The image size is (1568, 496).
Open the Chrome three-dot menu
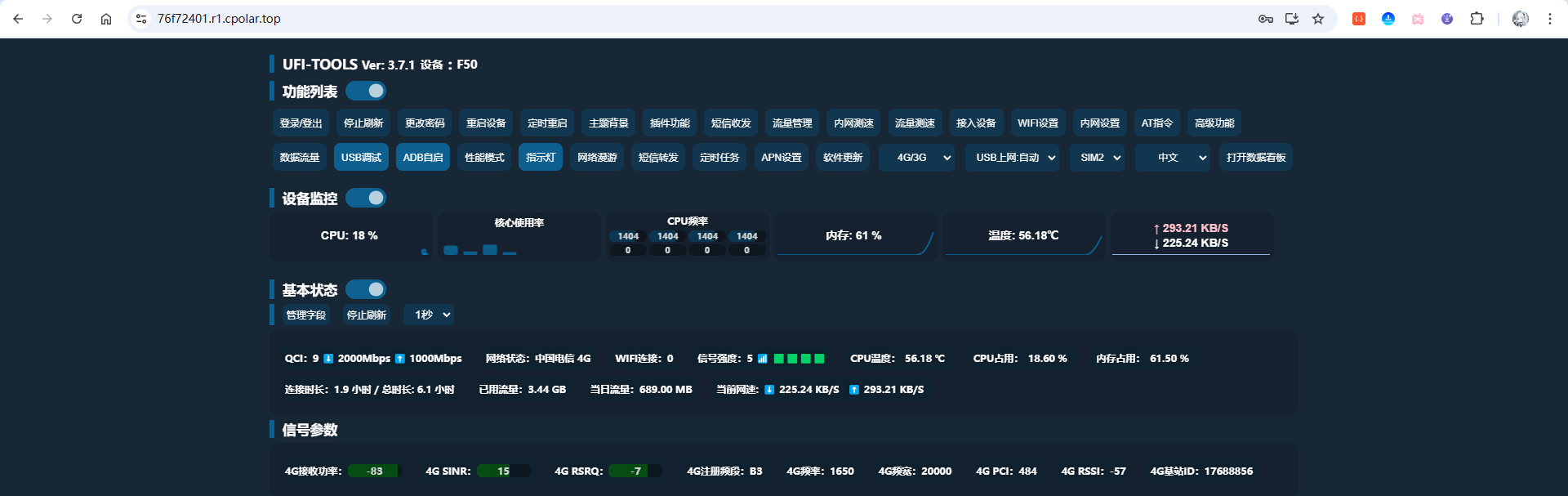tap(1549, 19)
